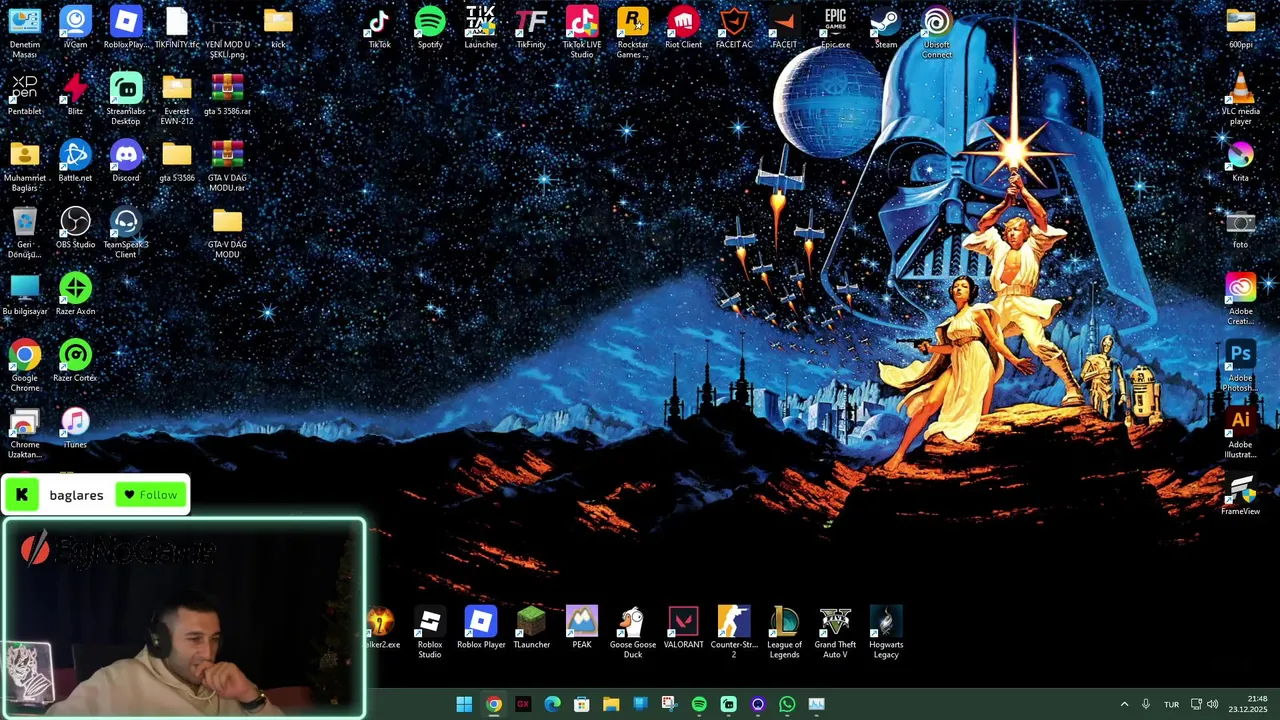This screenshot has height=720, width=1280.
Task: Open Microsoft Edge from the taskbar
Action: (x=552, y=704)
